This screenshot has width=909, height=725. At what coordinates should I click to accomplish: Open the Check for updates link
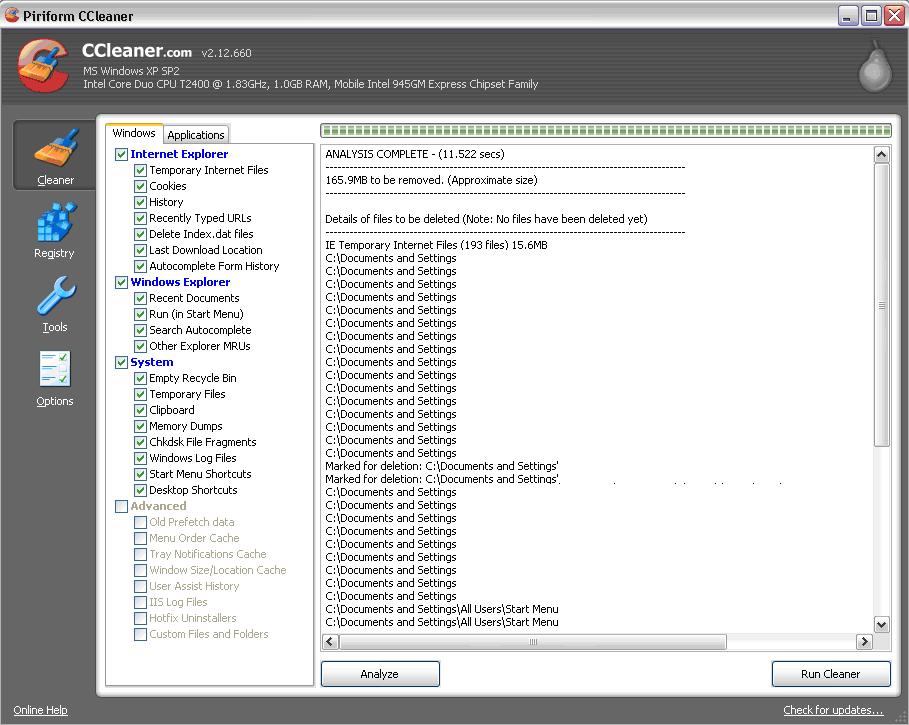point(833,710)
